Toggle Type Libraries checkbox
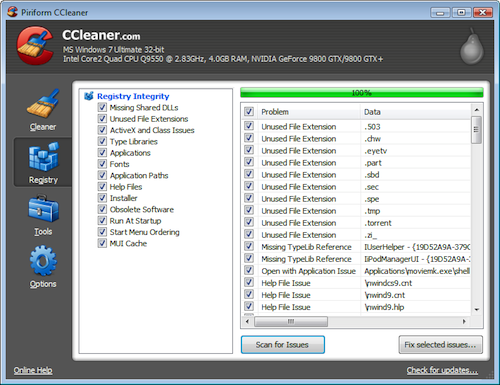The width and height of the screenshot is (500, 385). pos(102,141)
